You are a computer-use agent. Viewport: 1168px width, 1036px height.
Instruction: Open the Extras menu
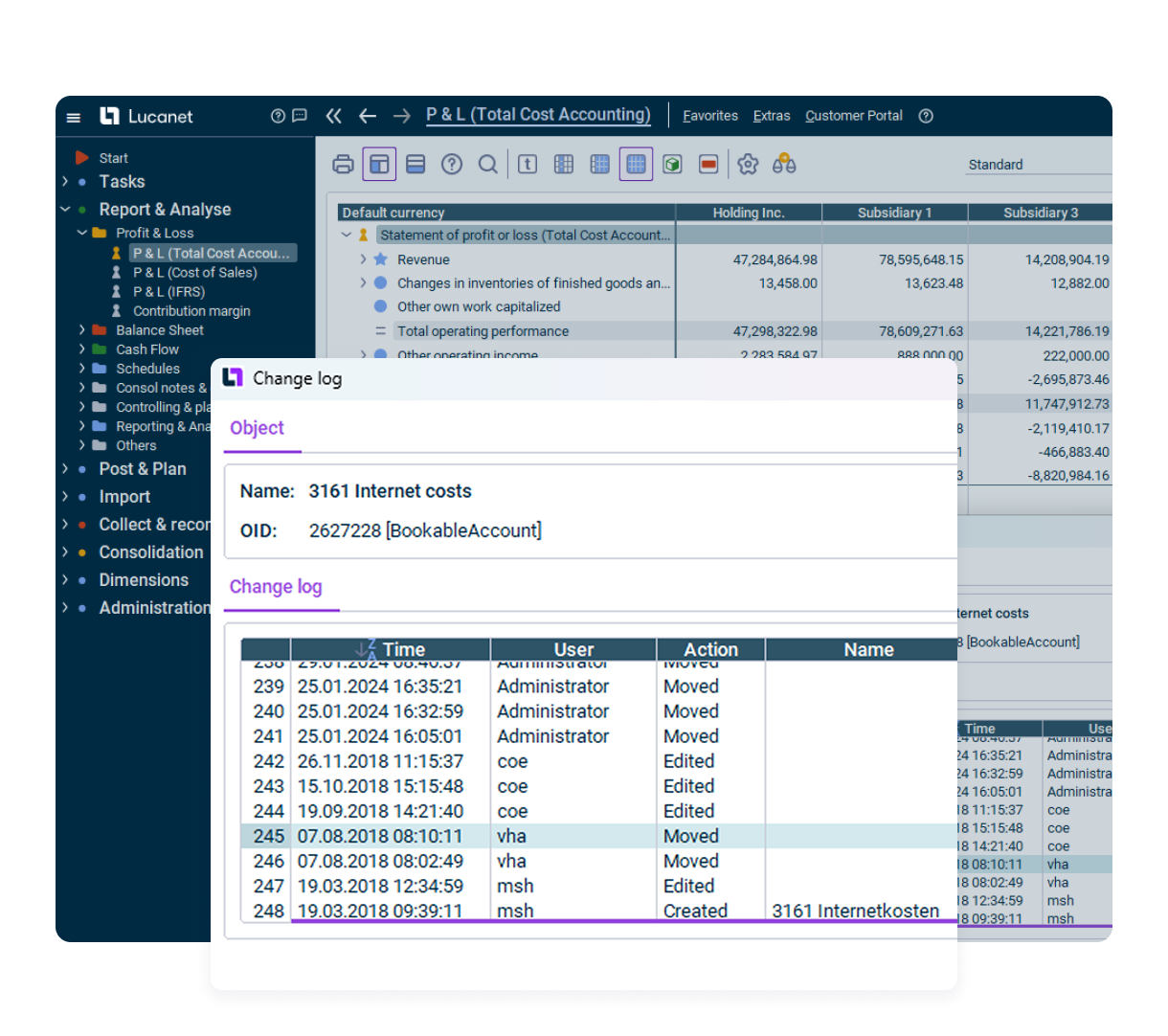pyautogui.click(x=772, y=116)
